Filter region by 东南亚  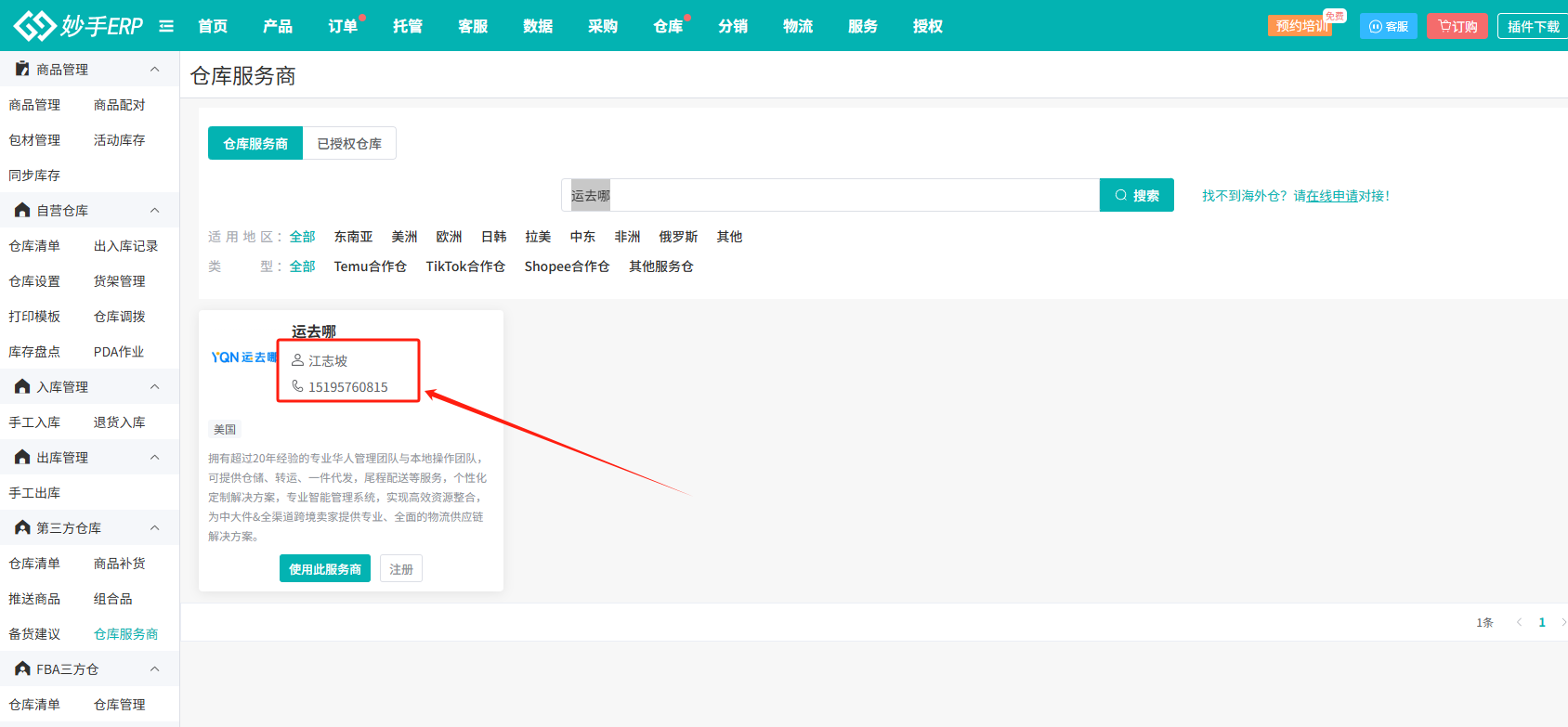click(x=353, y=237)
